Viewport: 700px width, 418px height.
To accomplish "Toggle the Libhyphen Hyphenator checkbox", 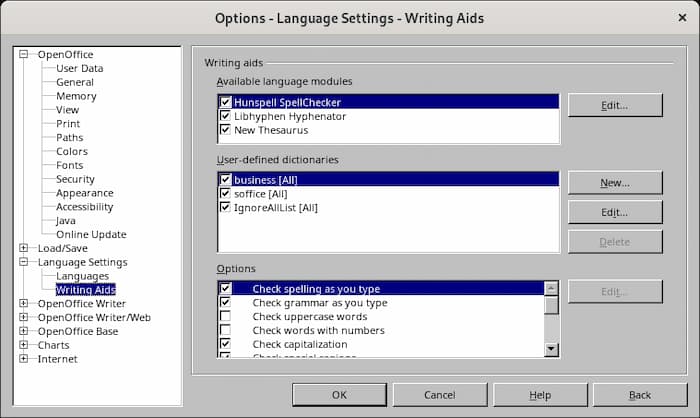I will coord(226,116).
